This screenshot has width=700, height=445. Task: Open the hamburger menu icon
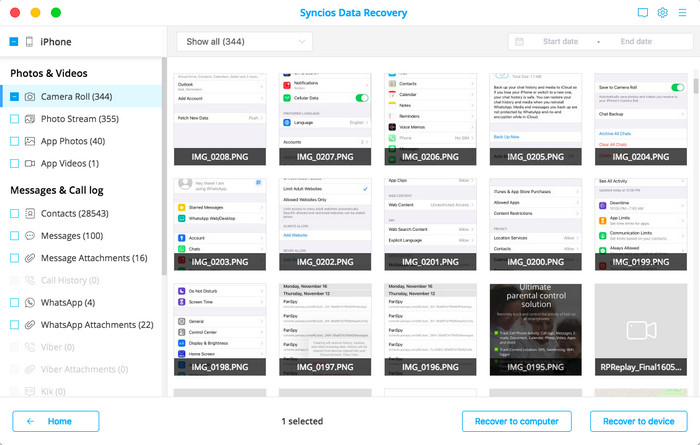click(682, 12)
